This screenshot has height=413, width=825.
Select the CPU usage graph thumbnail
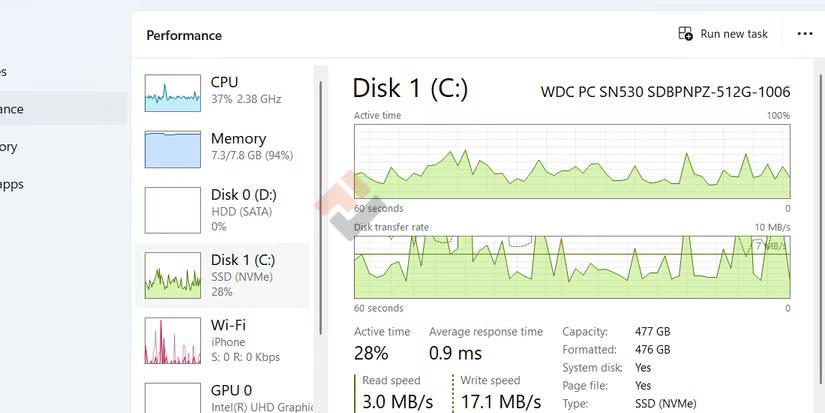click(173, 92)
